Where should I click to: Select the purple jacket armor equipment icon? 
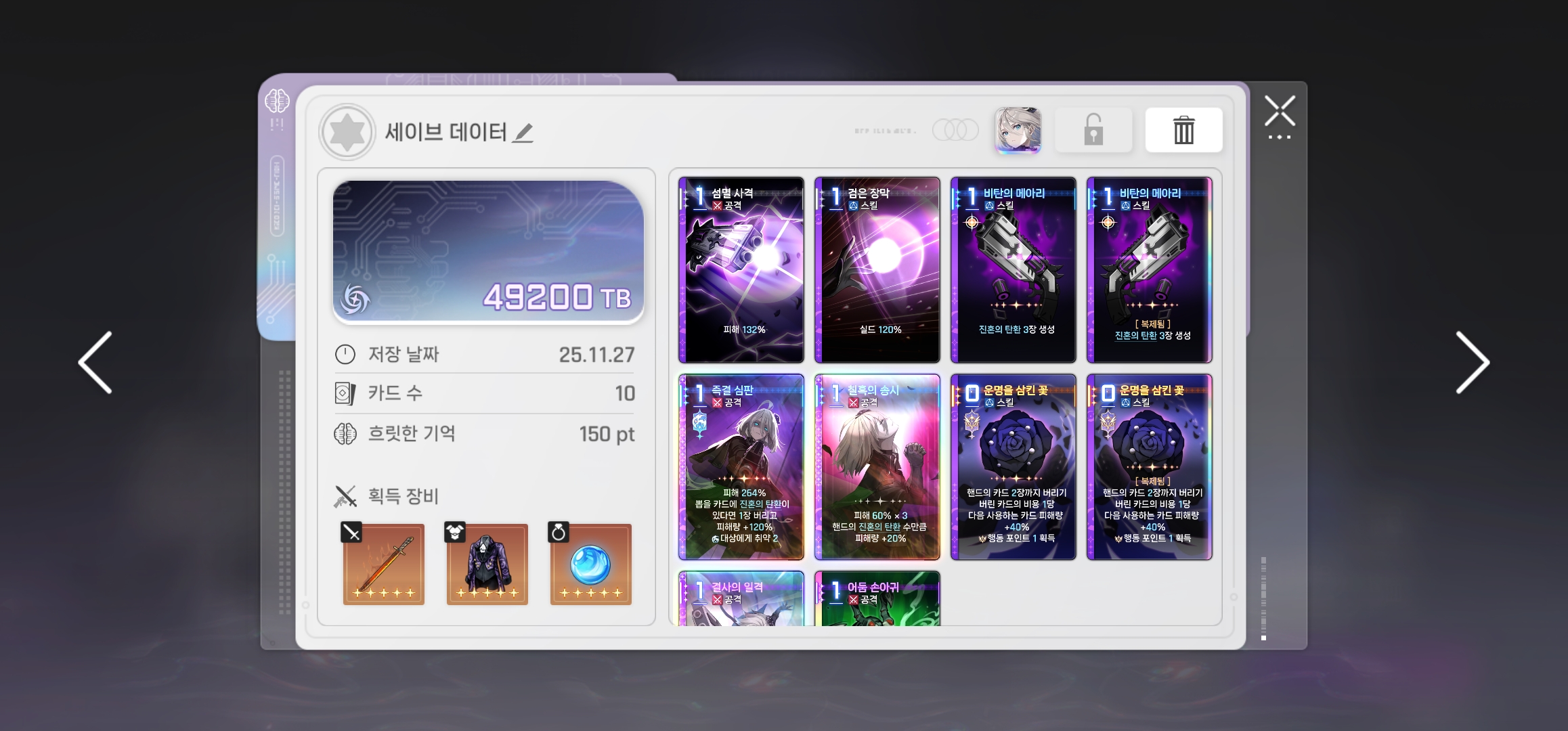[487, 564]
